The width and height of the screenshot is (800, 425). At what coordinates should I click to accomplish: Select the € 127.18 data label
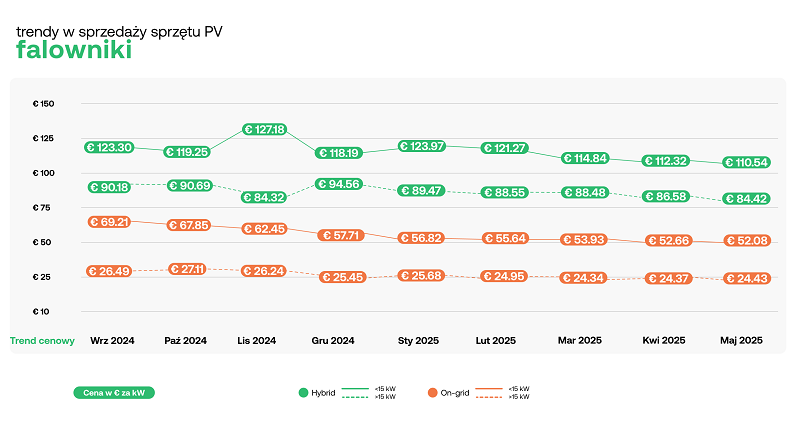point(265,129)
